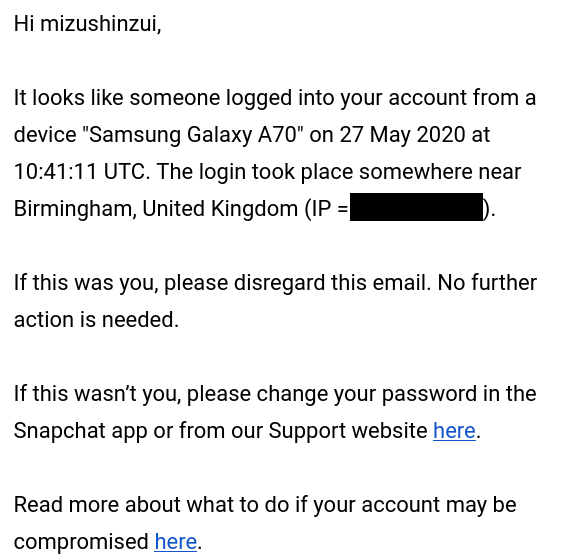Viewport: 567px width, 560px height.
Task: Open the compromised account 'here' link
Action: click(x=175, y=542)
